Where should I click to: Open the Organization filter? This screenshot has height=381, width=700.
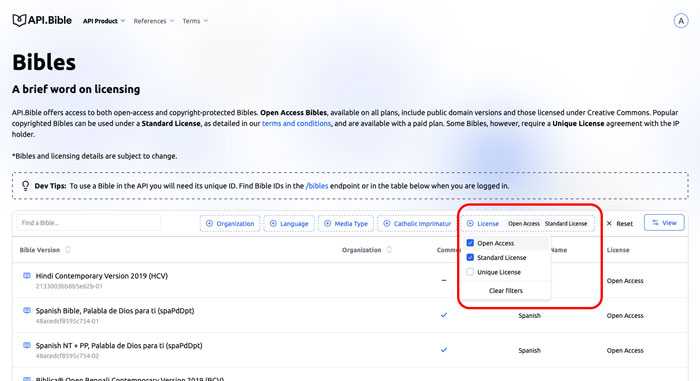(230, 223)
